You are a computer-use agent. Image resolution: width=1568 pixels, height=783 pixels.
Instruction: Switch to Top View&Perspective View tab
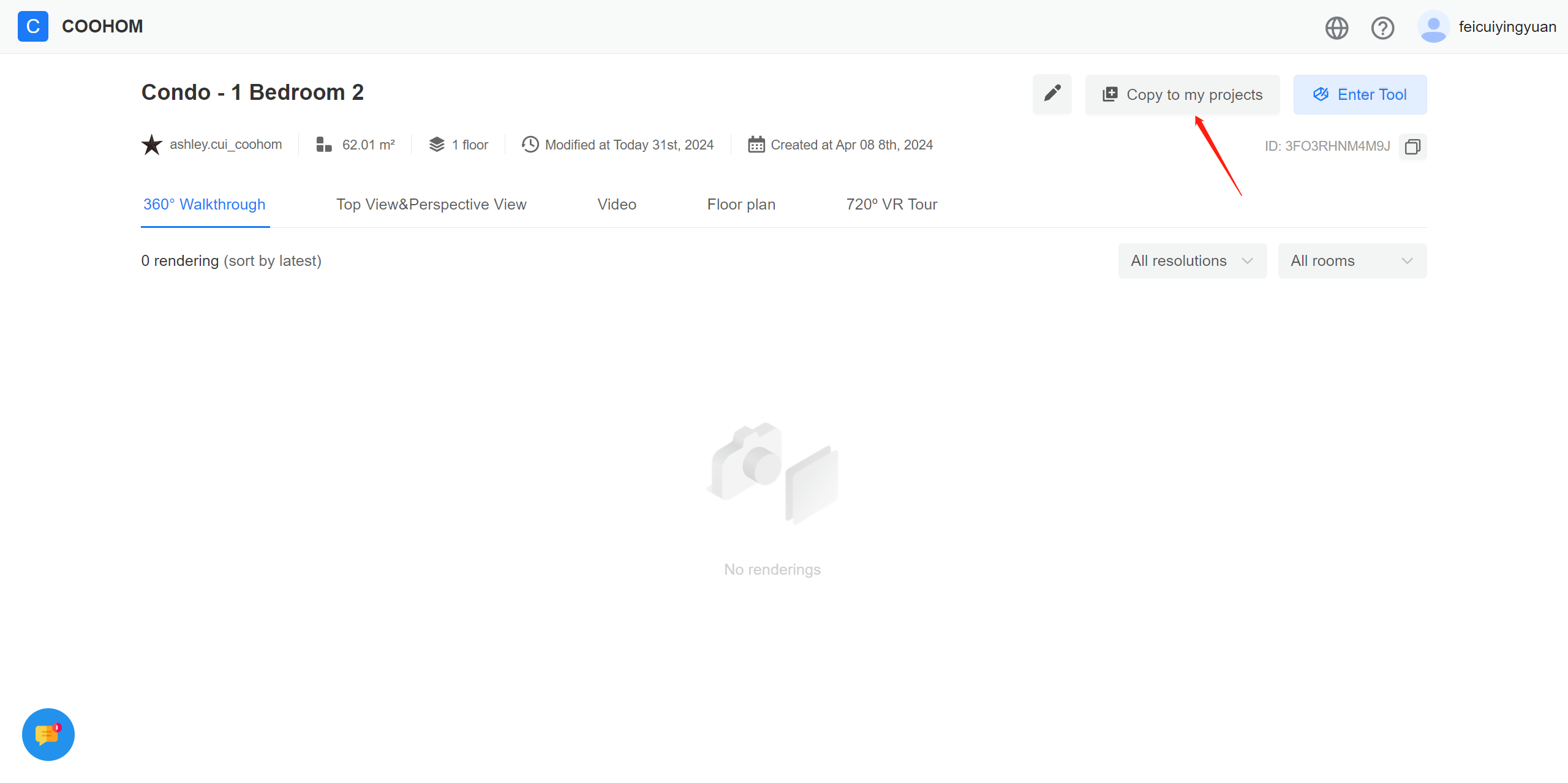431,205
